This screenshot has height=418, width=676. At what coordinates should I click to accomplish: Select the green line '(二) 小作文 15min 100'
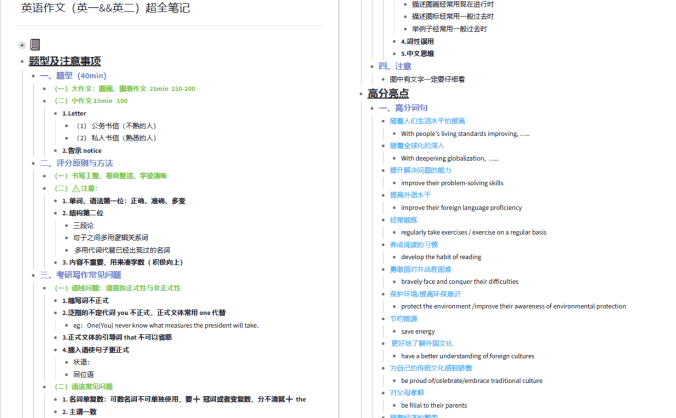[91, 101]
